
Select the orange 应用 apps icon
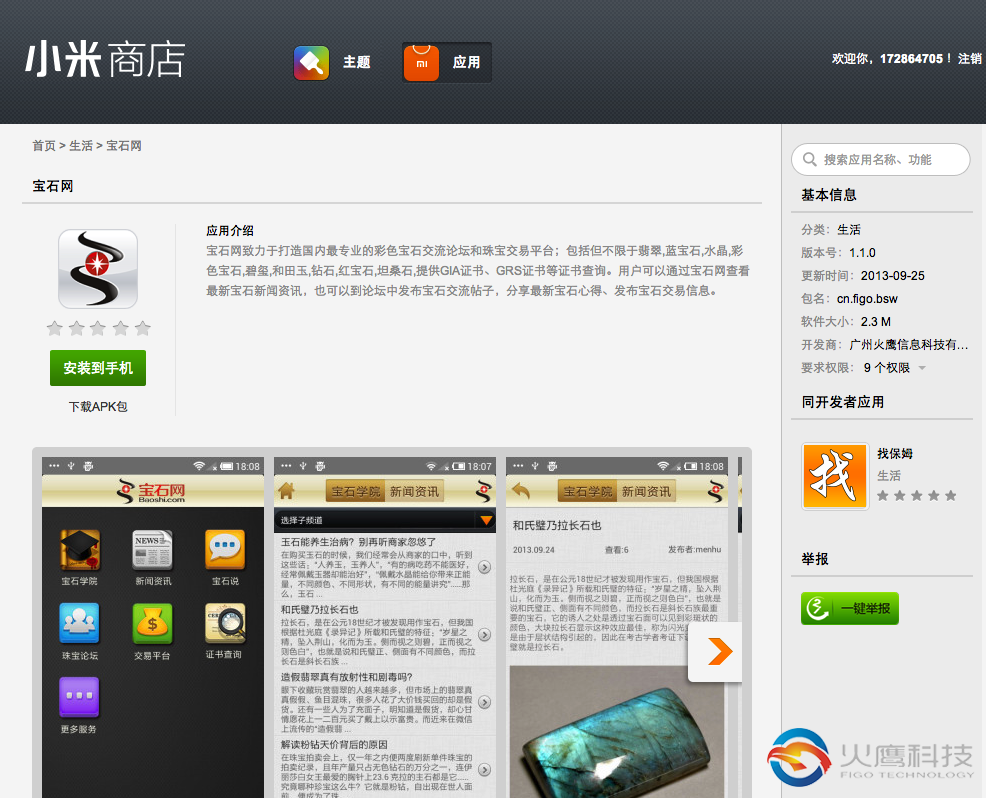(421, 62)
